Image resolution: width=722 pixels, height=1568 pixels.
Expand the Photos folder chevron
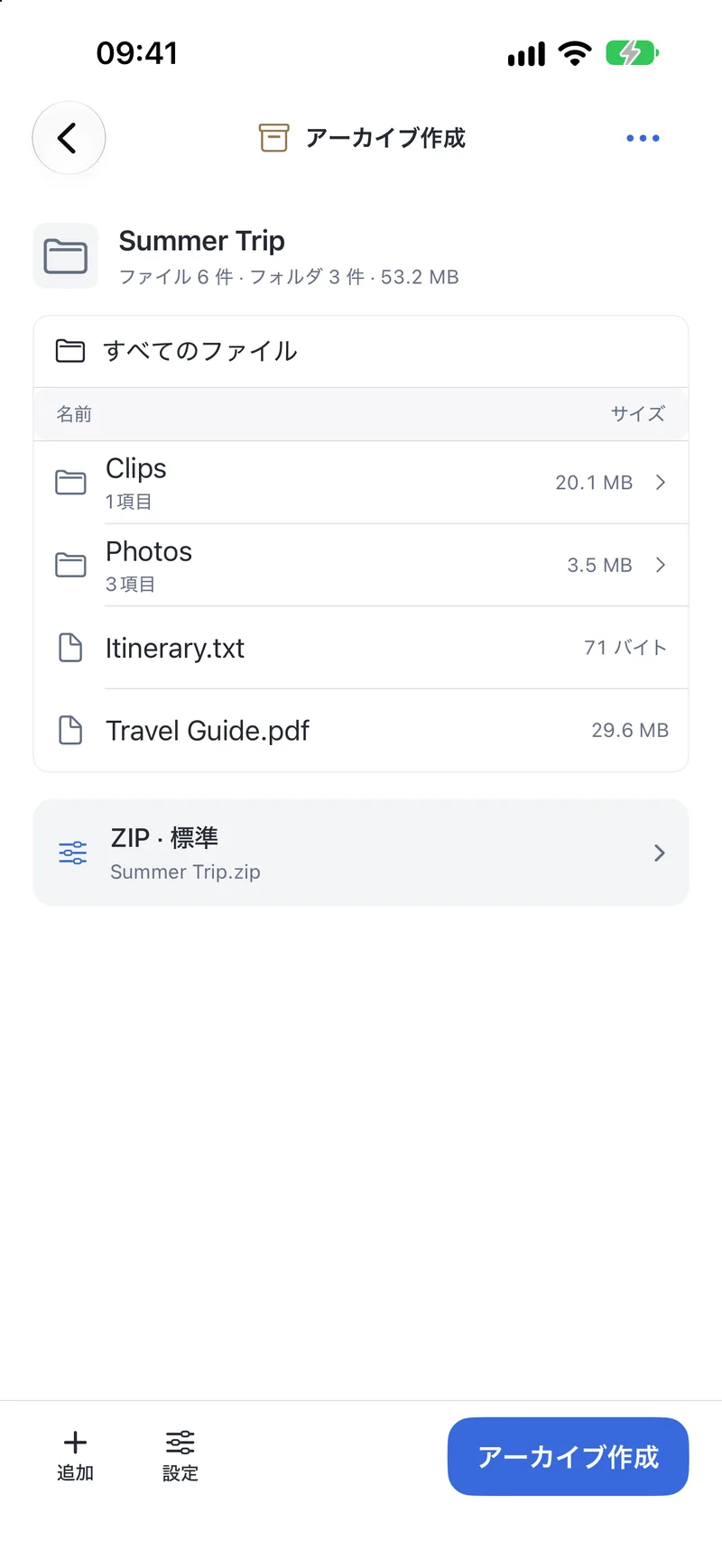(x=661, y=565)
